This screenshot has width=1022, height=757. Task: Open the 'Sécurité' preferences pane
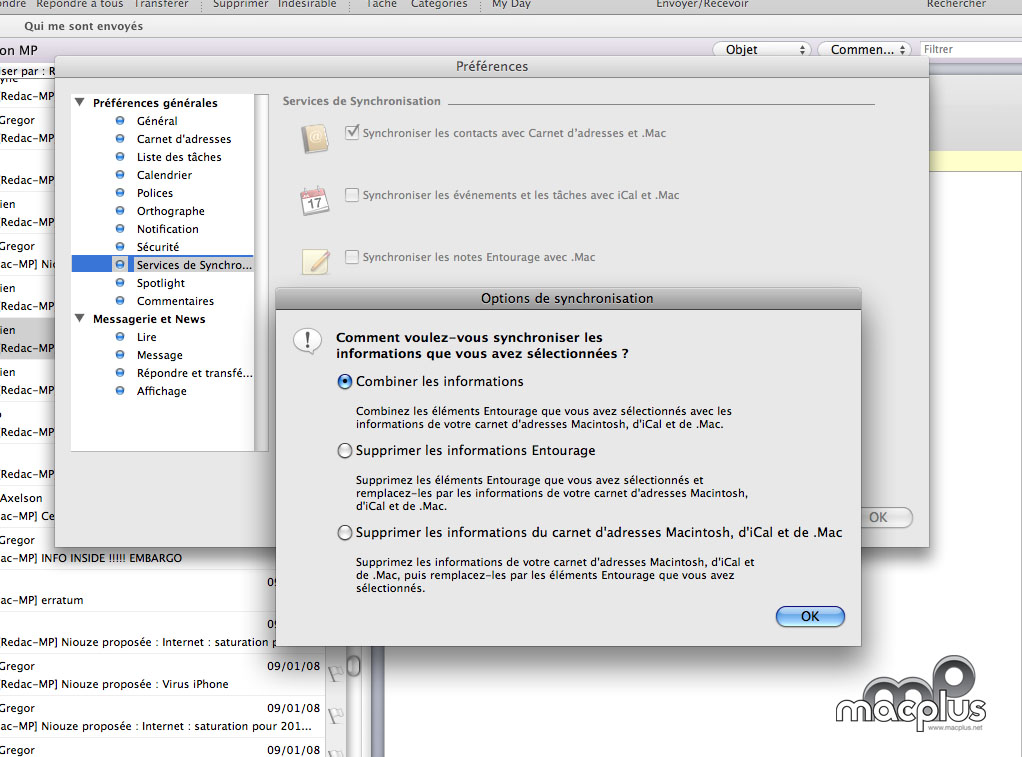(158, 246)
